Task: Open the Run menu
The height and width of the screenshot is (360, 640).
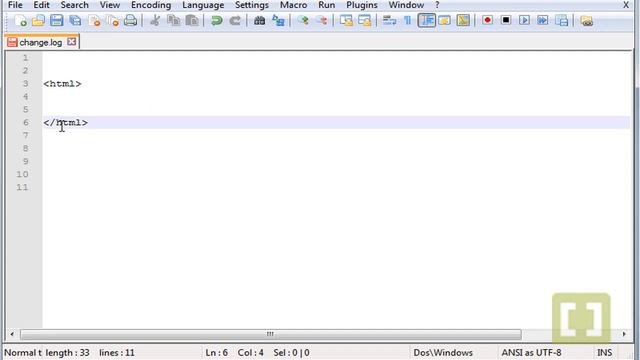Action: click(327, 5)
